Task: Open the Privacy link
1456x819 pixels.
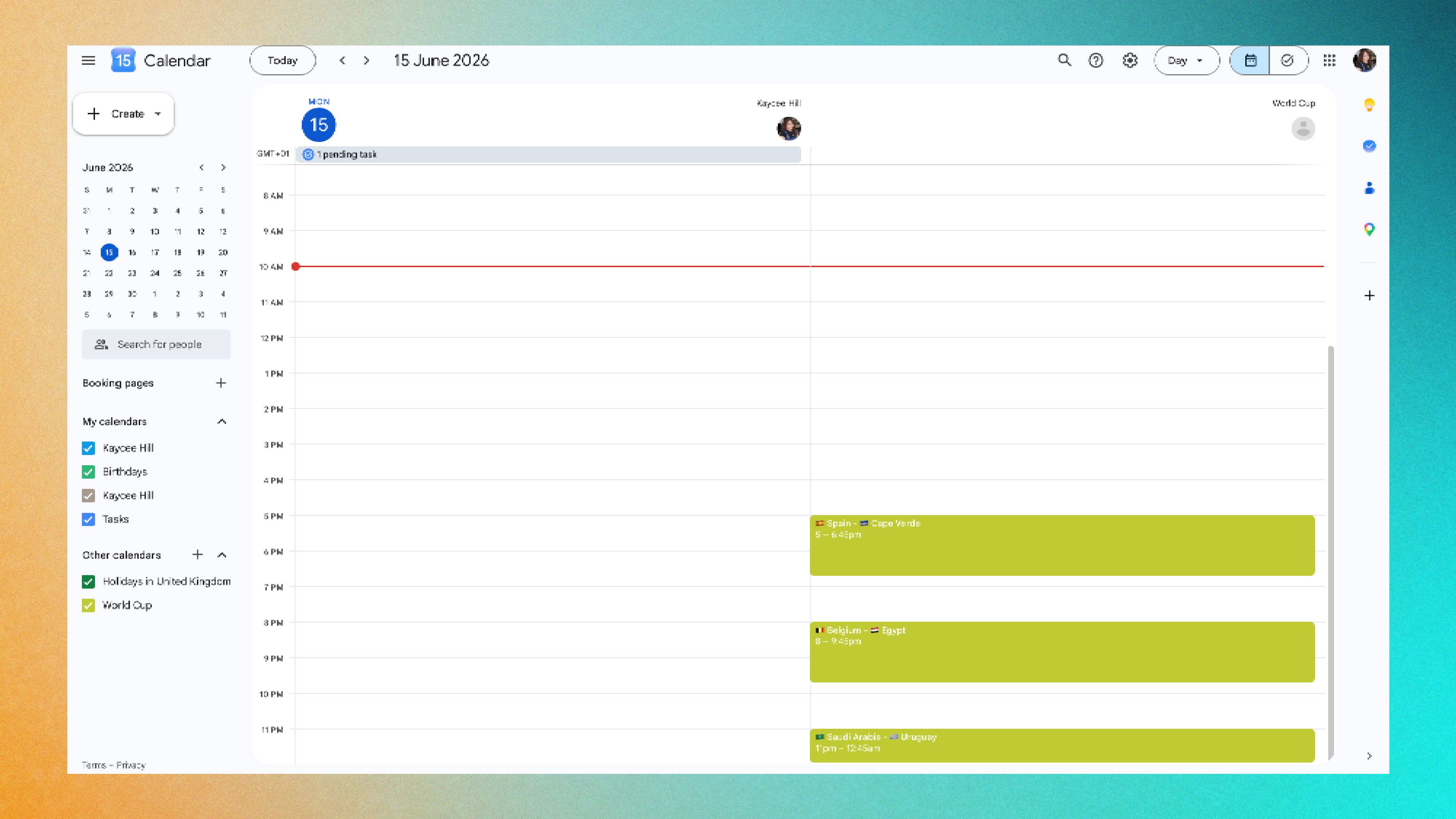Action: click(x=131, y=765)
